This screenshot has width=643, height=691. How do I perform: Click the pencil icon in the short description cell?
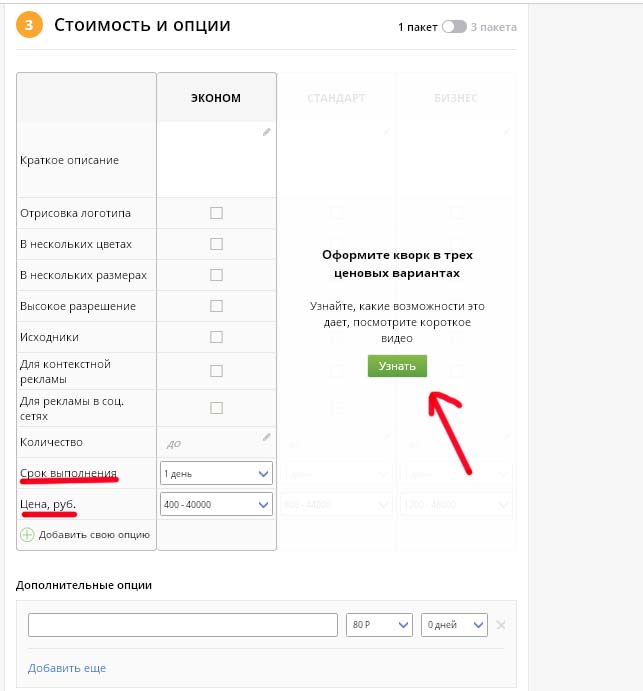pos(266,132)
